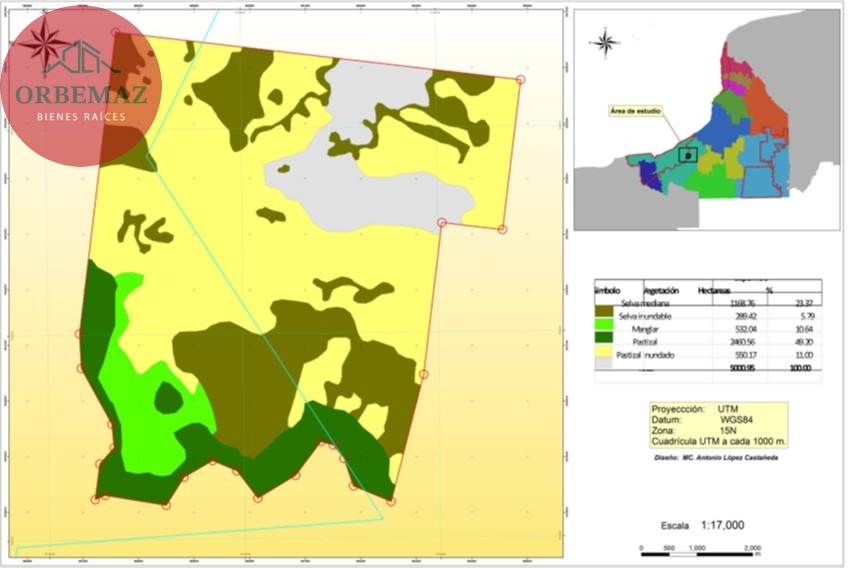This screenshot has width=851, height=569.
Task: Click the "Escala 1:17,000" text
Action: click(702, 525)
